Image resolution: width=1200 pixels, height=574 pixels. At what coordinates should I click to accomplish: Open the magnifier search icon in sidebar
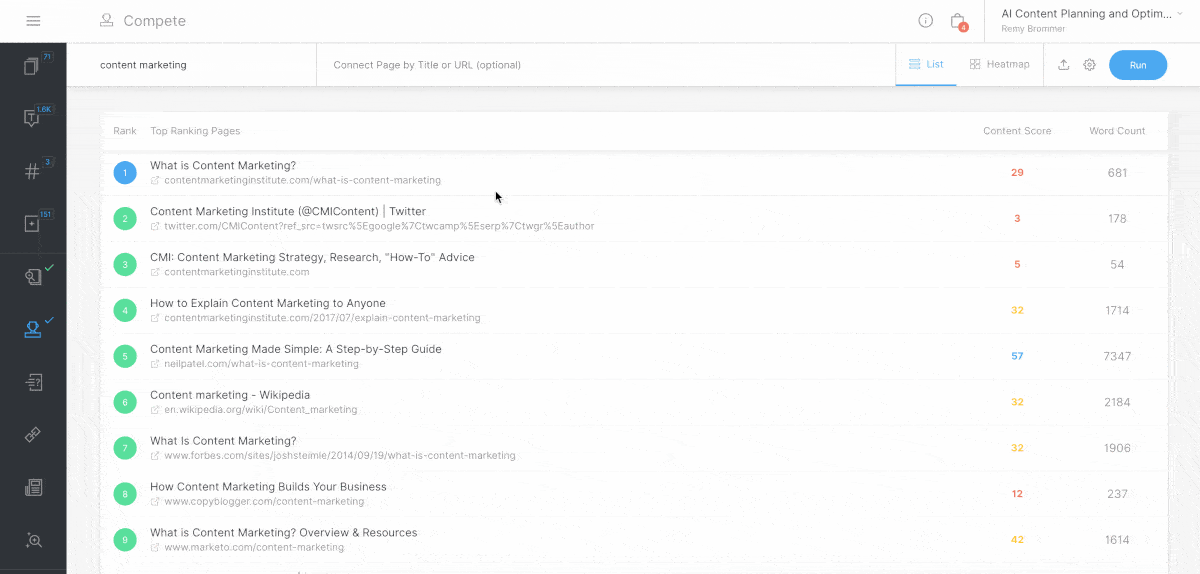(33, 540)
